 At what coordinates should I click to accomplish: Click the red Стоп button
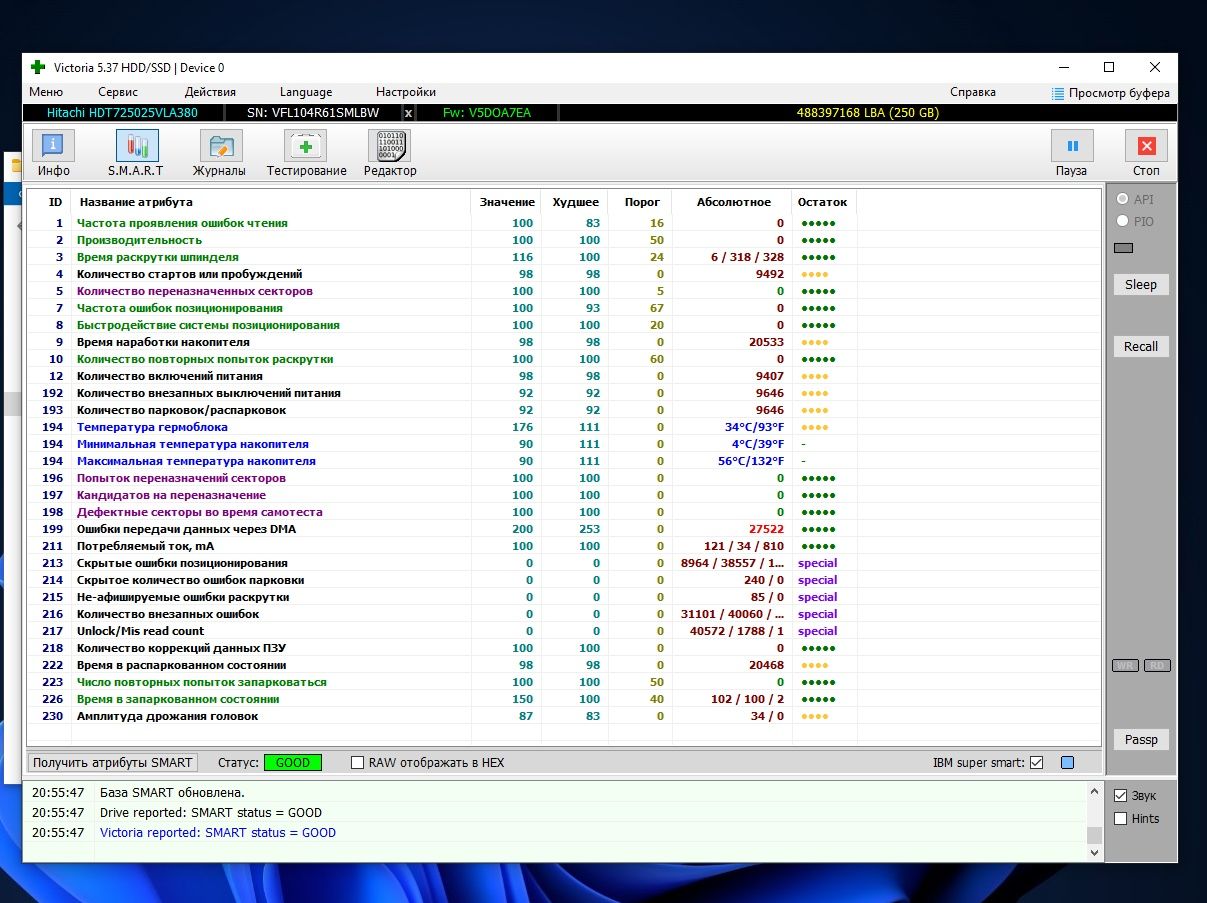(1146, 154)
